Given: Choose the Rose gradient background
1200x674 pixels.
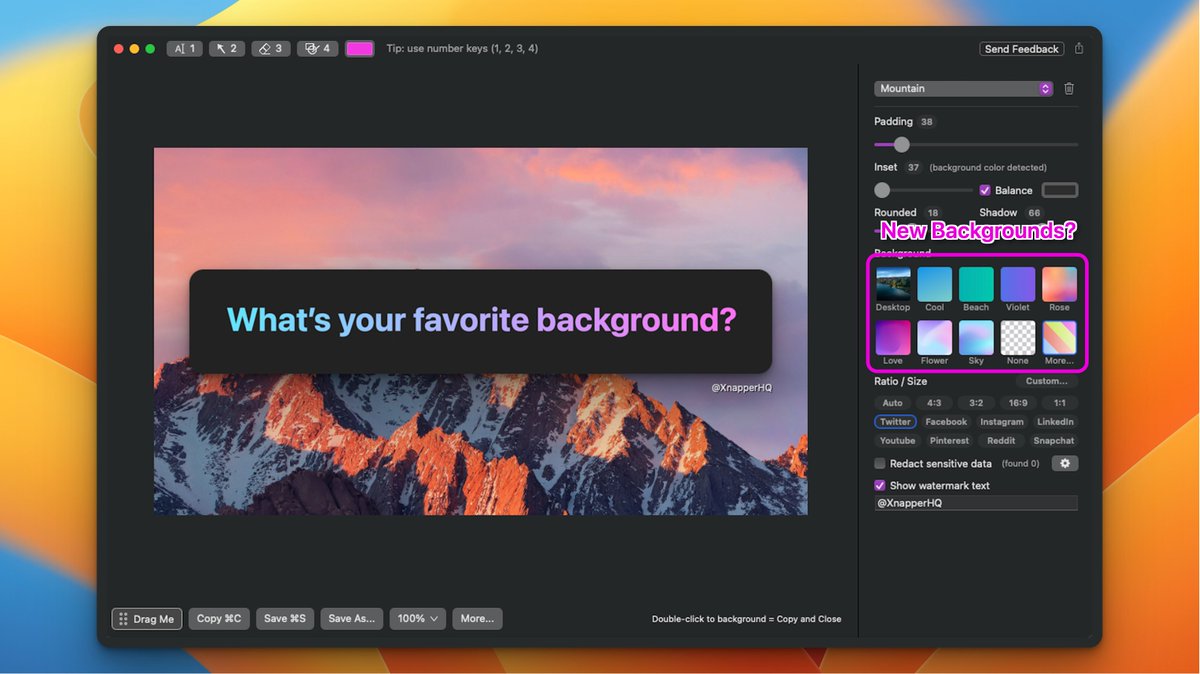Looking at the screenshot, I should click(x=1060, y=284).
